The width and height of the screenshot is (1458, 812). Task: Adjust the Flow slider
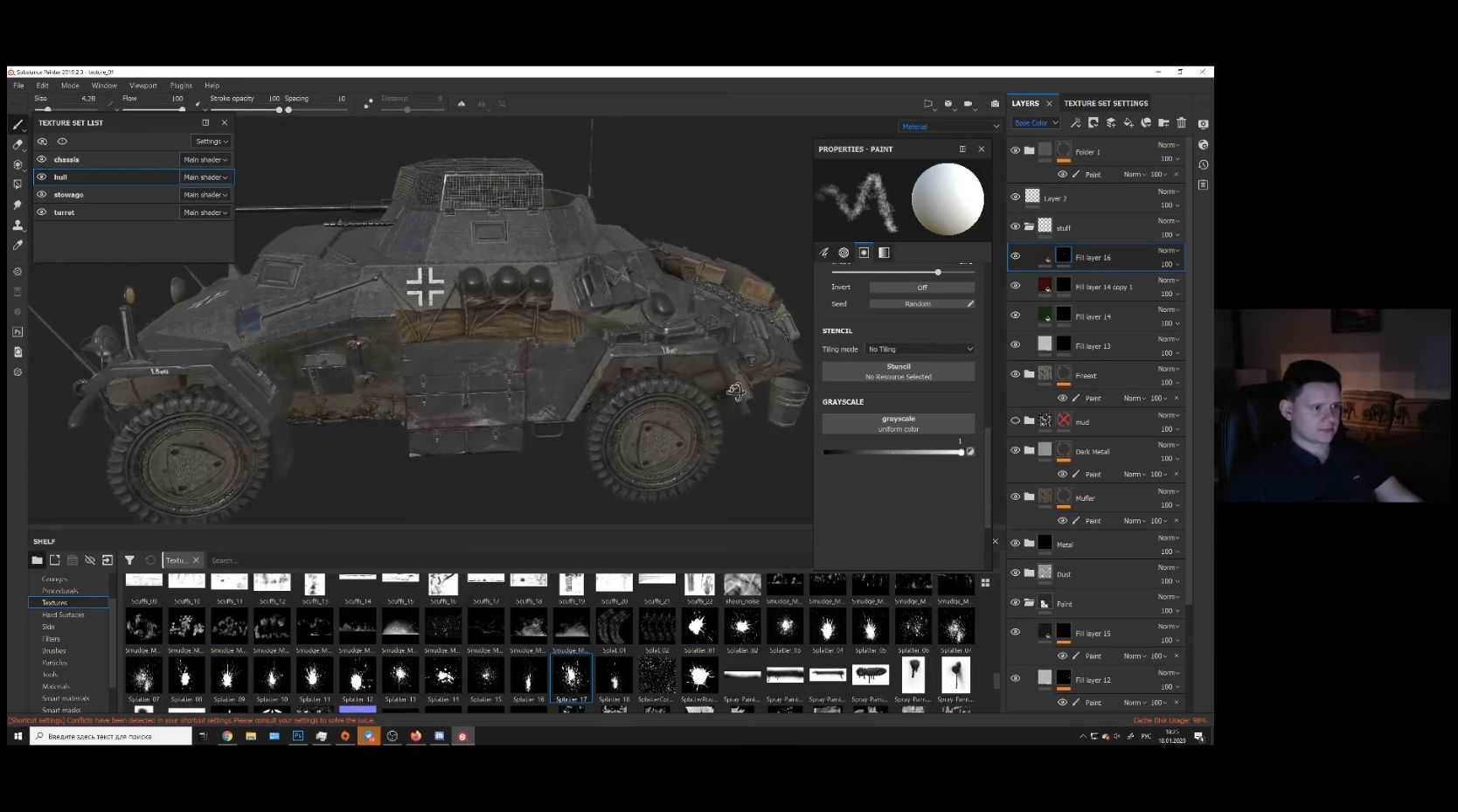click(154, 109)
